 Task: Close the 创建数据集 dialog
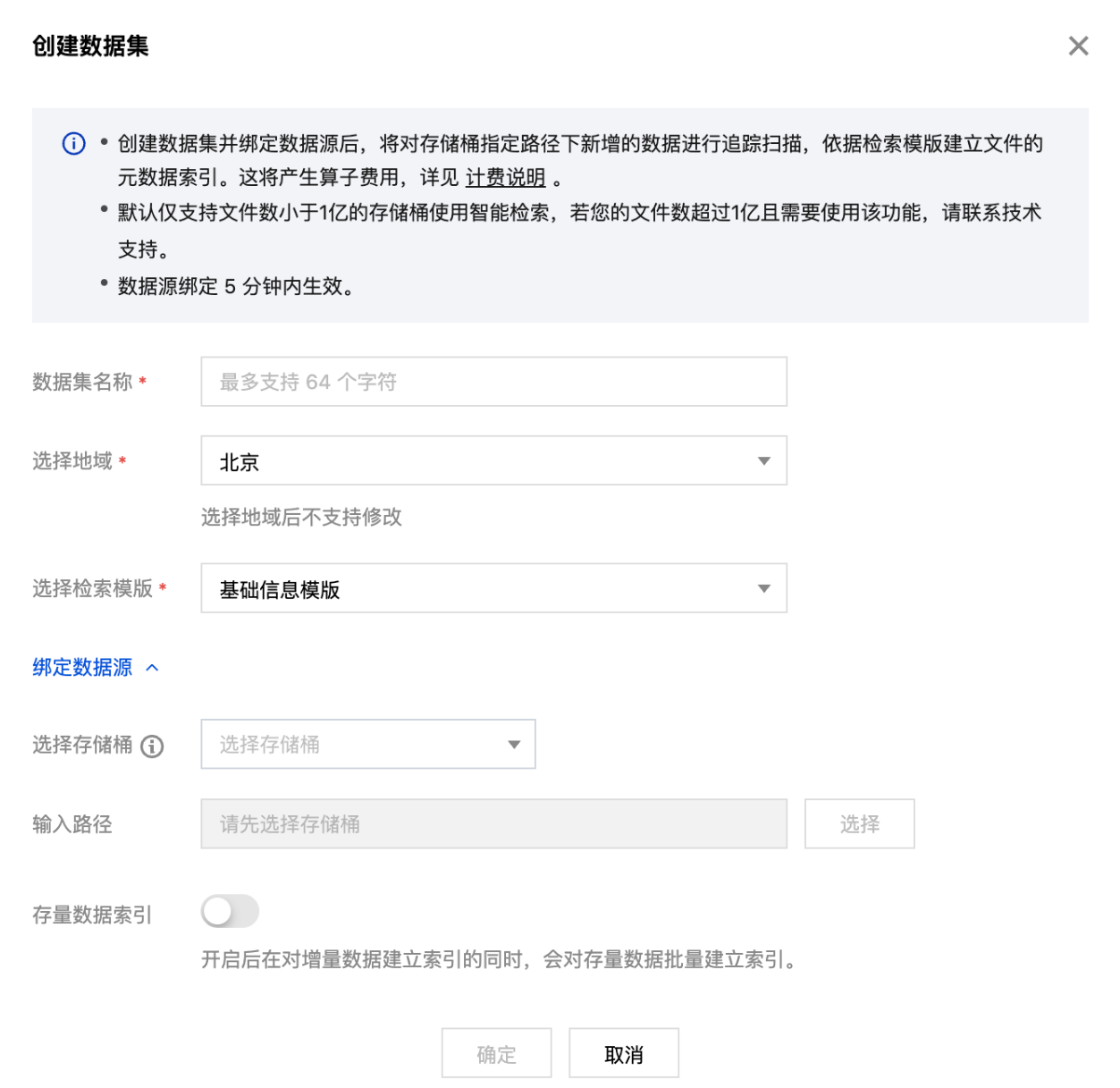[1078, 46]
